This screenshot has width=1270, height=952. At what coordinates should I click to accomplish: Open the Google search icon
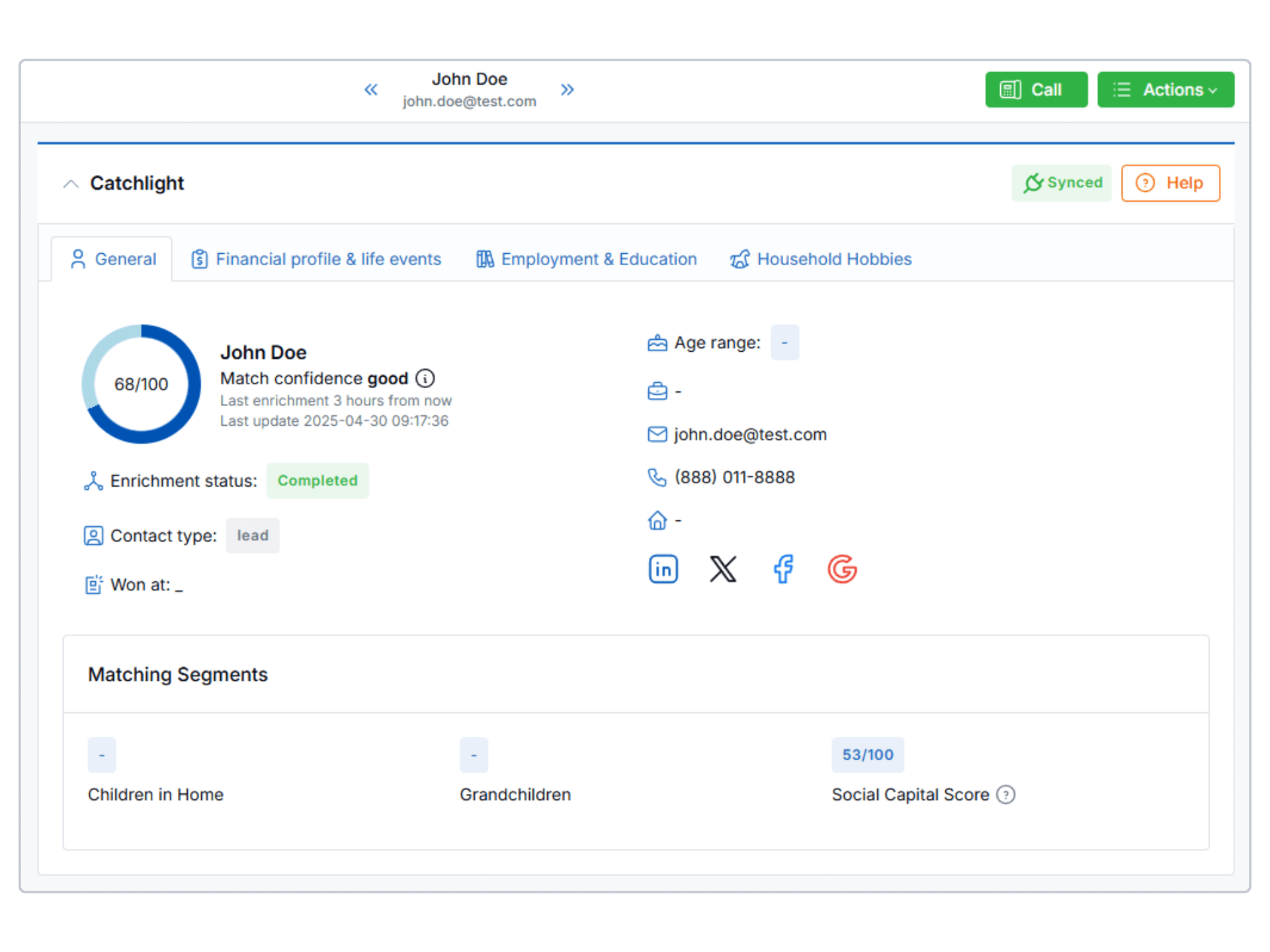point(842,569)
